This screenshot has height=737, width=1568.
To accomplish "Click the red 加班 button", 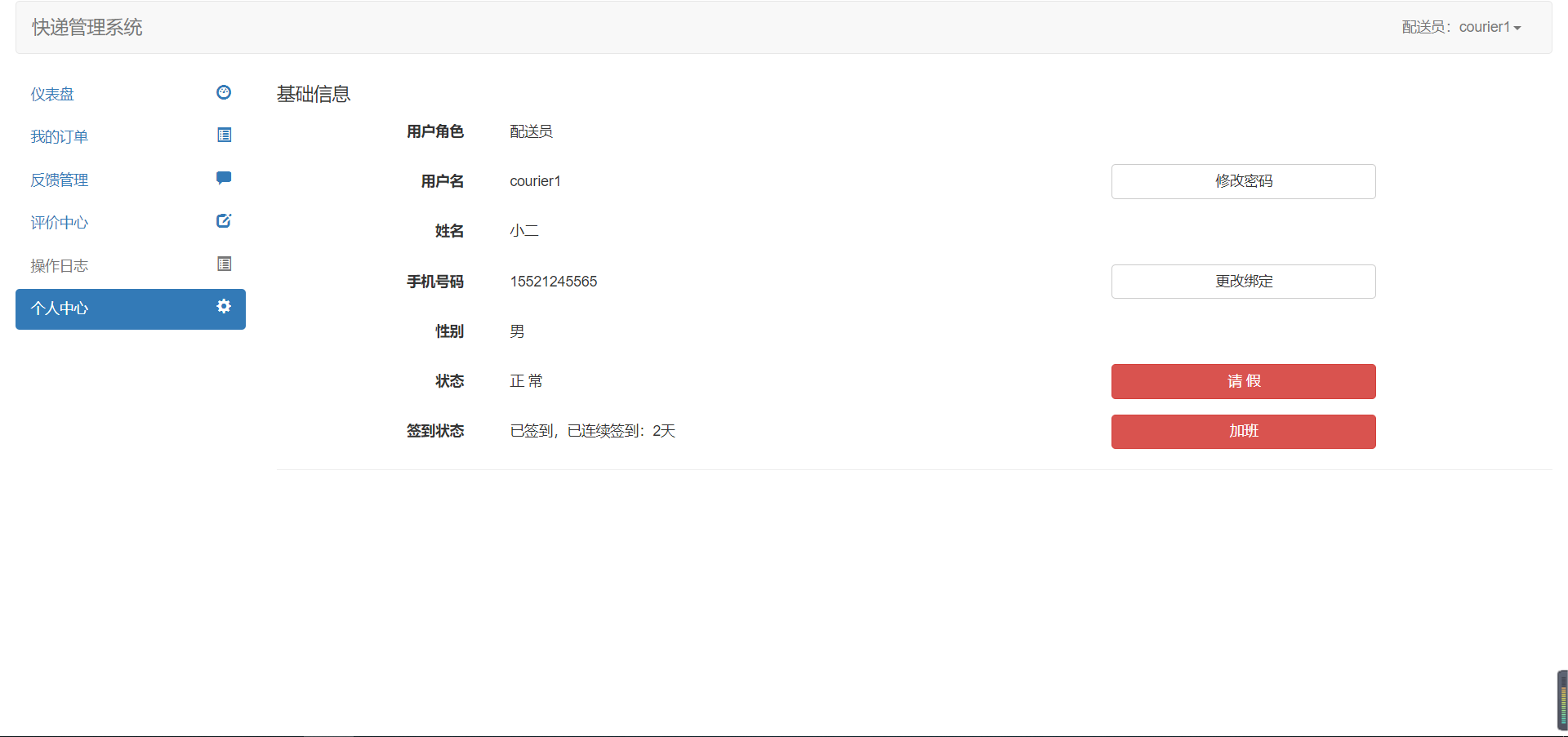I will (1243, 432).
